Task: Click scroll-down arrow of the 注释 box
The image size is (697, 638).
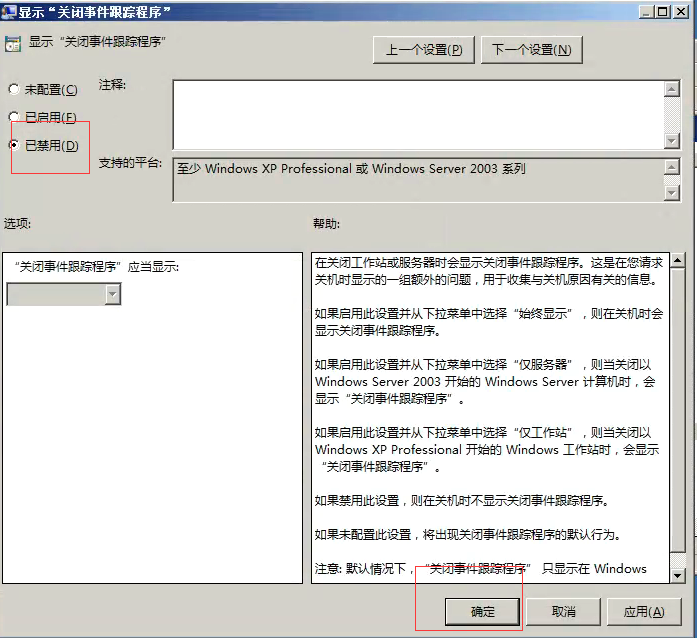Action: click(x=672, y=141)
